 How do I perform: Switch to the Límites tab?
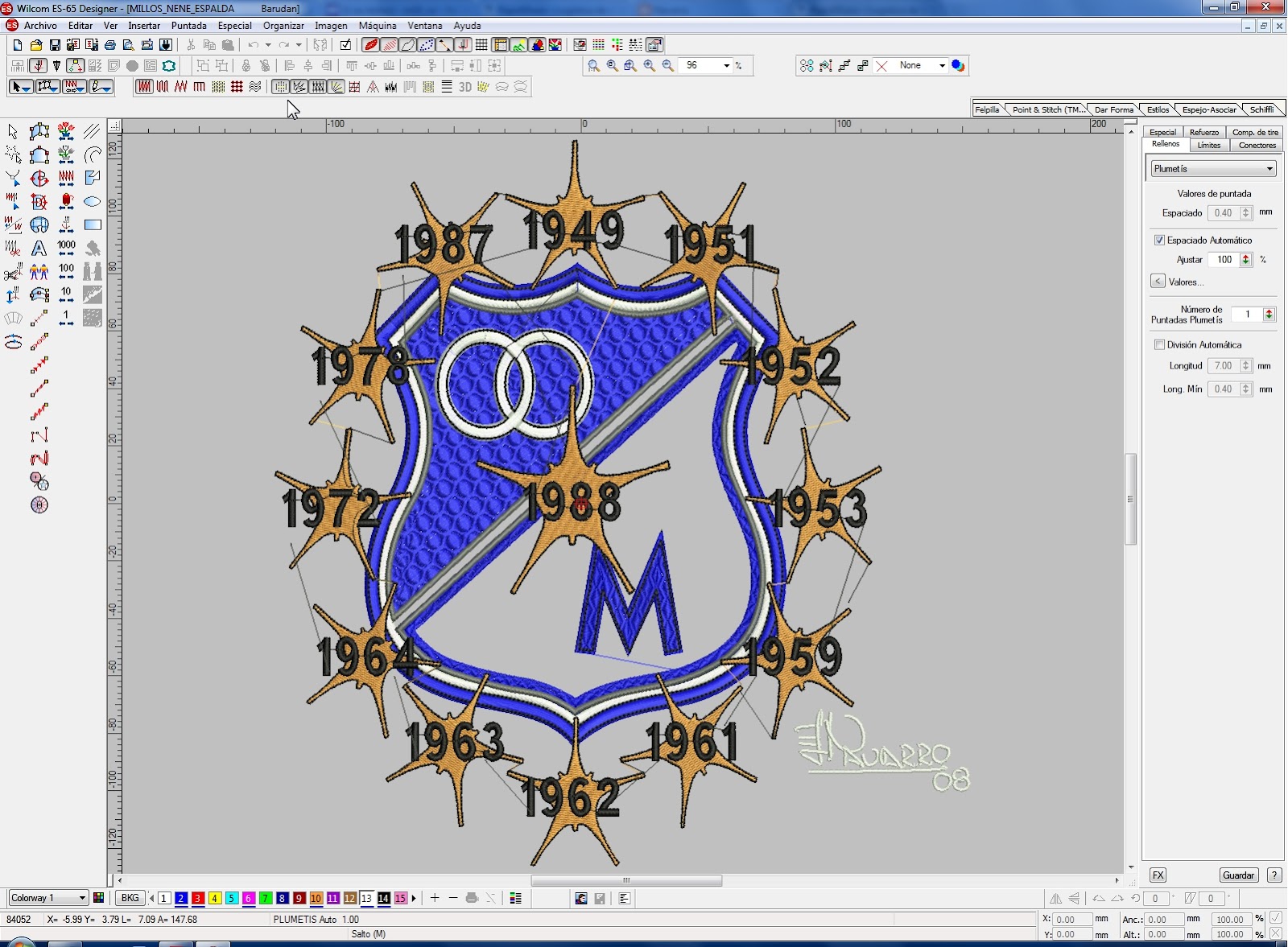point(1208,145)
